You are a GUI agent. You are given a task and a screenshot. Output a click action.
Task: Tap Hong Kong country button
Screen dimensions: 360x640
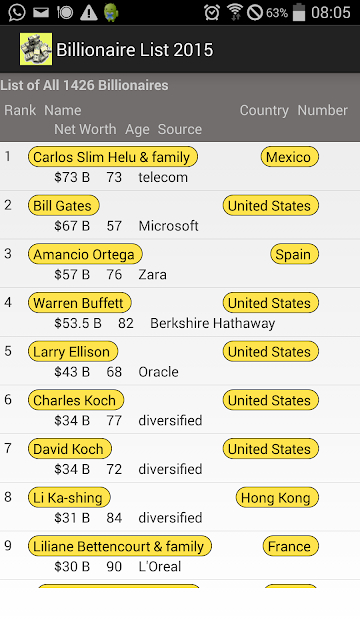[x=277, y=497]
